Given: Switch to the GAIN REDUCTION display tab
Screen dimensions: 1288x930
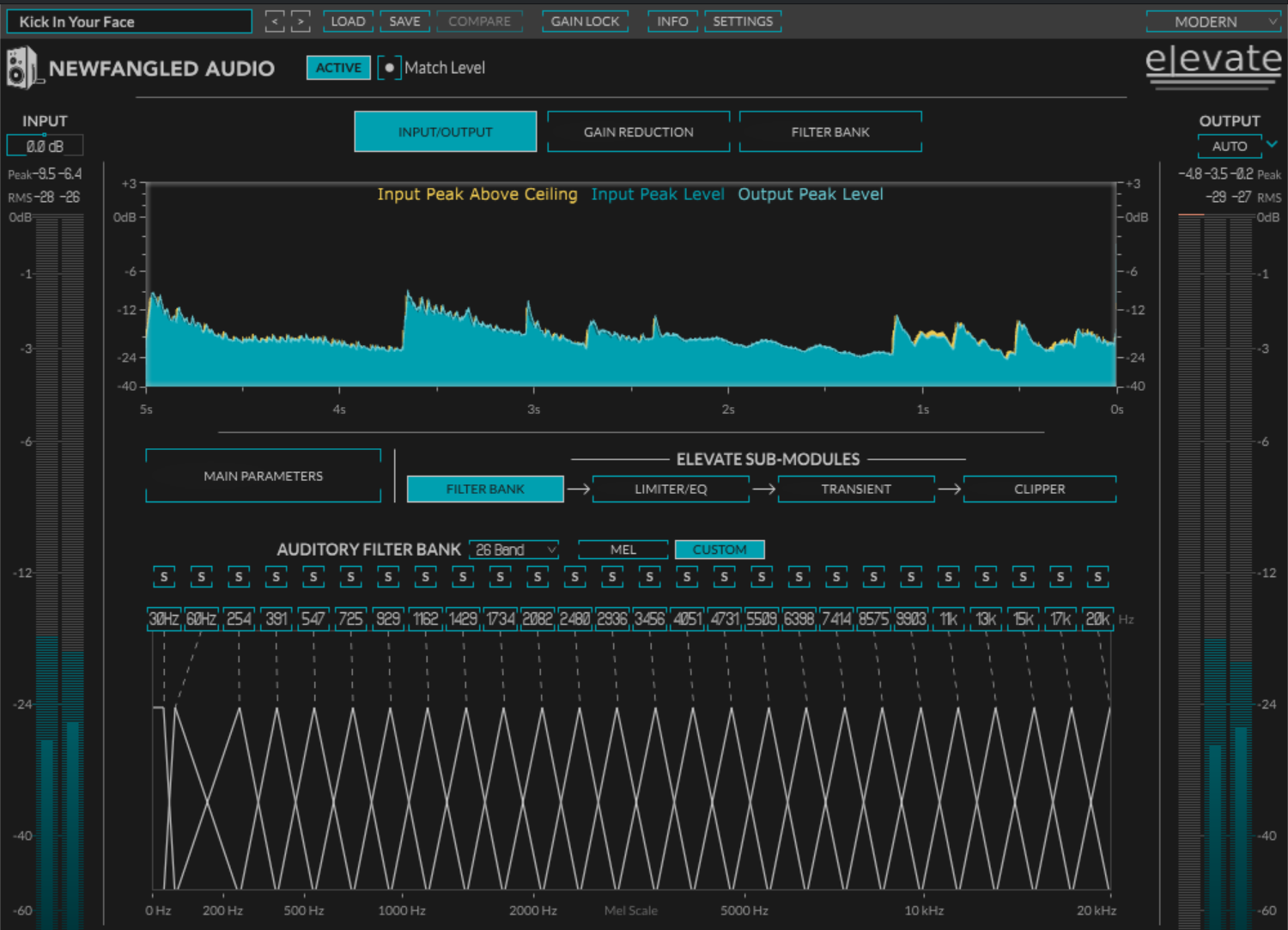Looking at the screenshot, I should tap(639, 131).
